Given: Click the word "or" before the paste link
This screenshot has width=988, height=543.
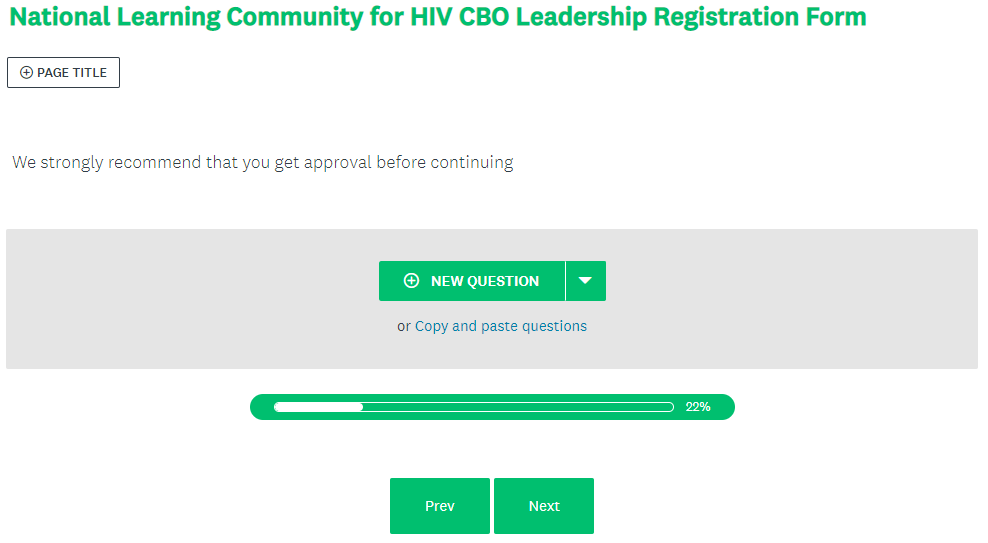Looking at the screenshot, I should [404, 326].
